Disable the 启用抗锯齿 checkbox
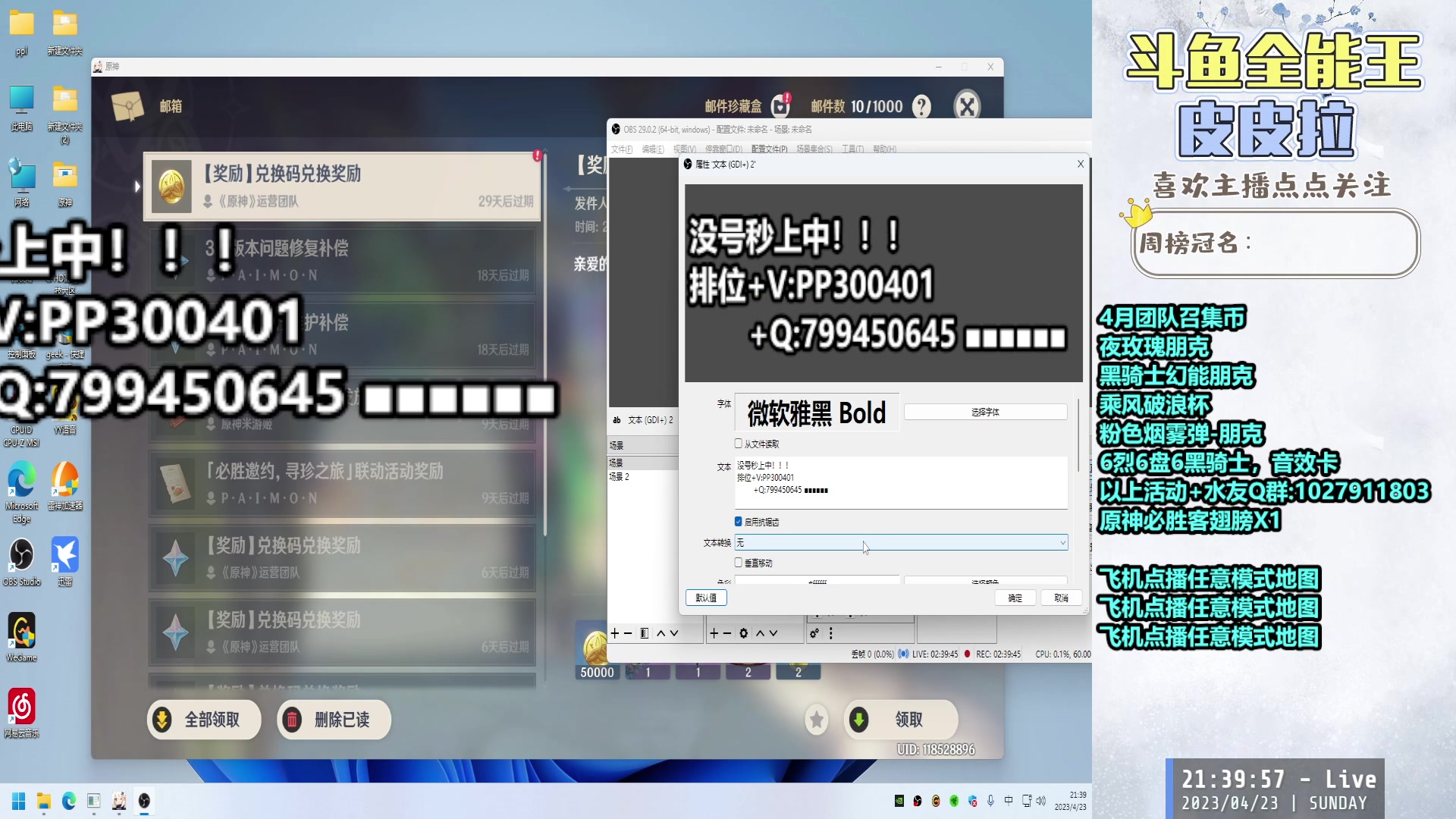 coord(738,521)
